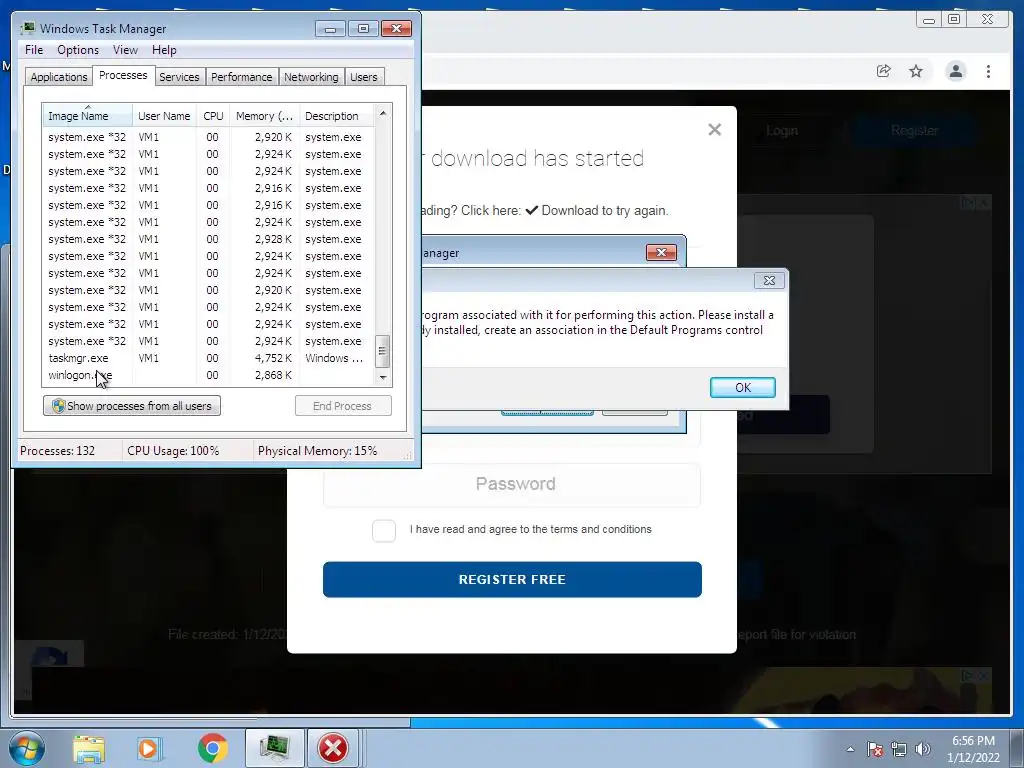Click Chrome share page icon
Image resolution: width=1024 pixels, height=768 pixels.
tap(884, 71)
